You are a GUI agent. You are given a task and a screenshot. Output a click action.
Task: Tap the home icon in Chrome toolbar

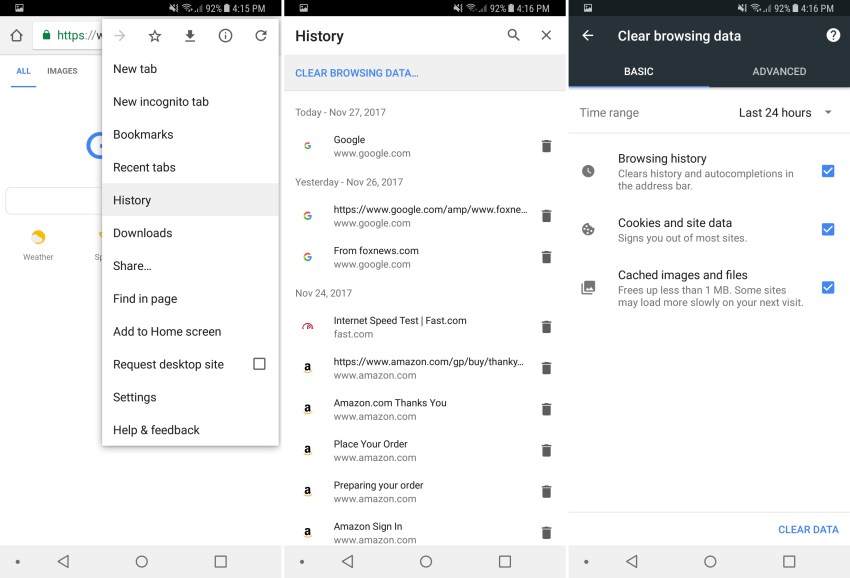coord(16,36)
